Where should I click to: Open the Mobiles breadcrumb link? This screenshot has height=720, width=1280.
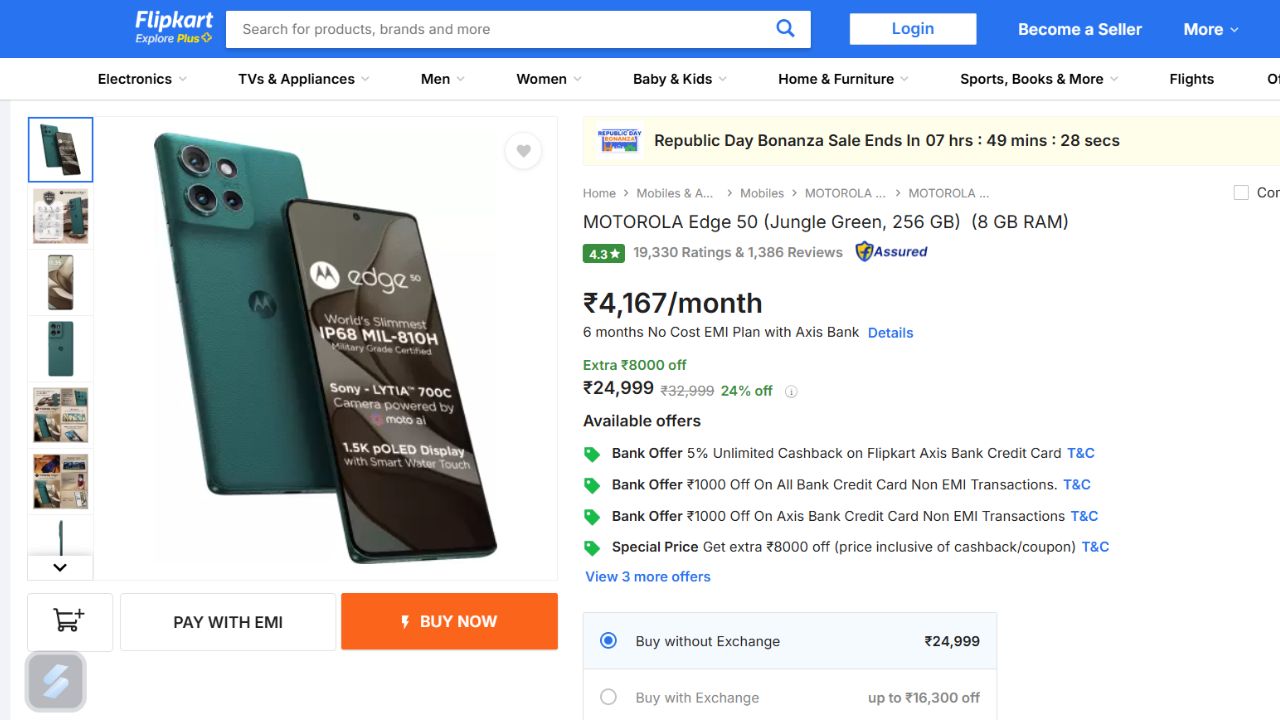[x=762, y=193]
